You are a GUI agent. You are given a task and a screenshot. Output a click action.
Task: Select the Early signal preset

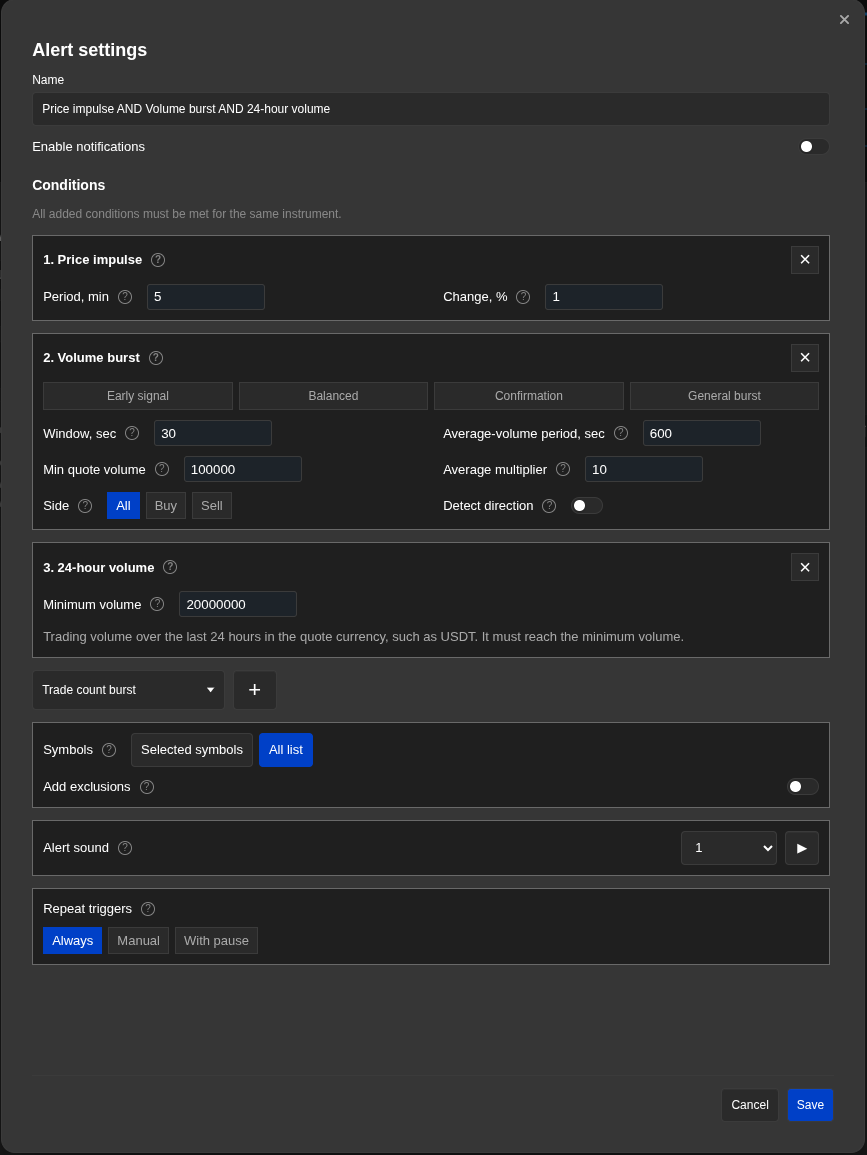pyautogui.click(x=138, y=396)
